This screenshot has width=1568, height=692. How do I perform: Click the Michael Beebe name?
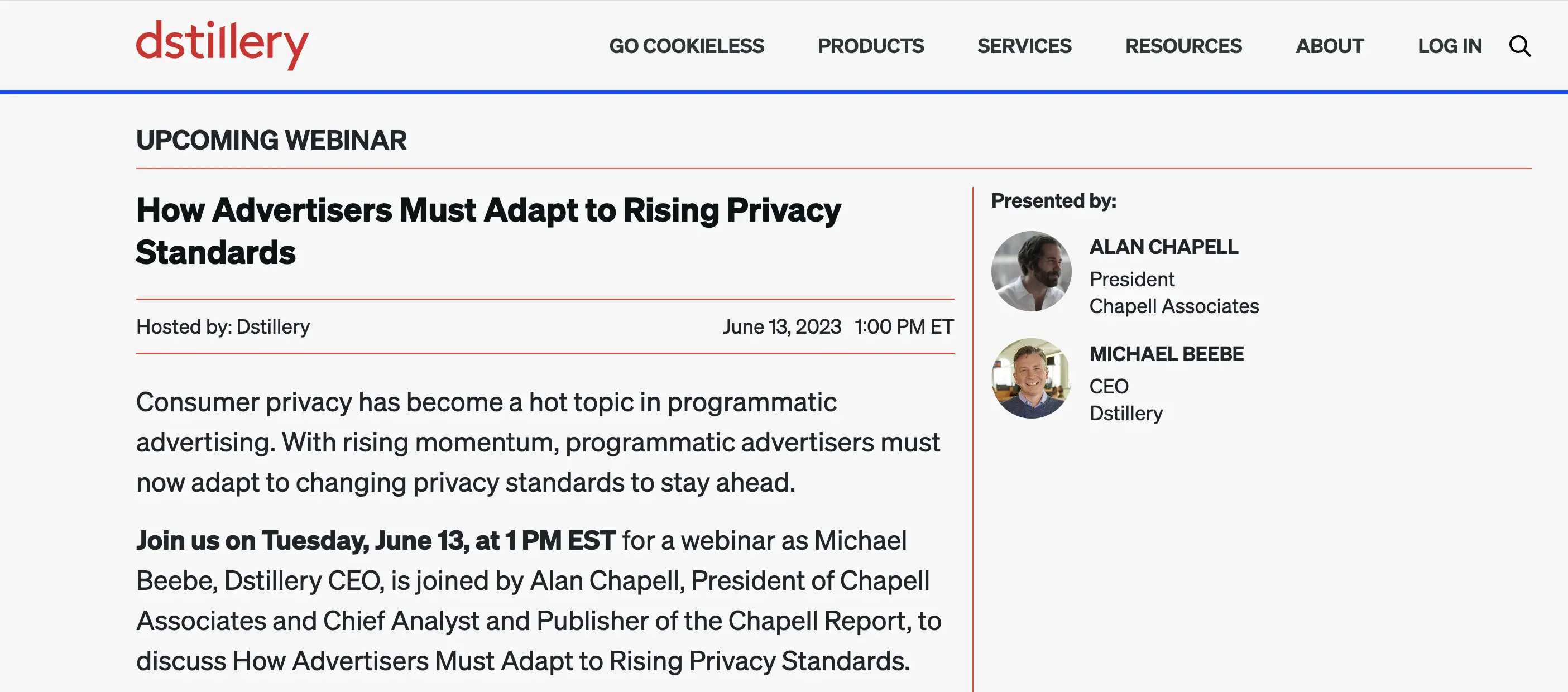pos(1166,354)
